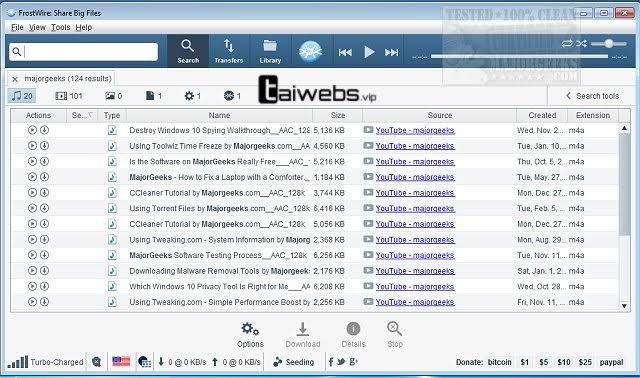The width and height of the screenshot is (640, 378).
Task: Open the Tools menu
Action: [60, 27]
